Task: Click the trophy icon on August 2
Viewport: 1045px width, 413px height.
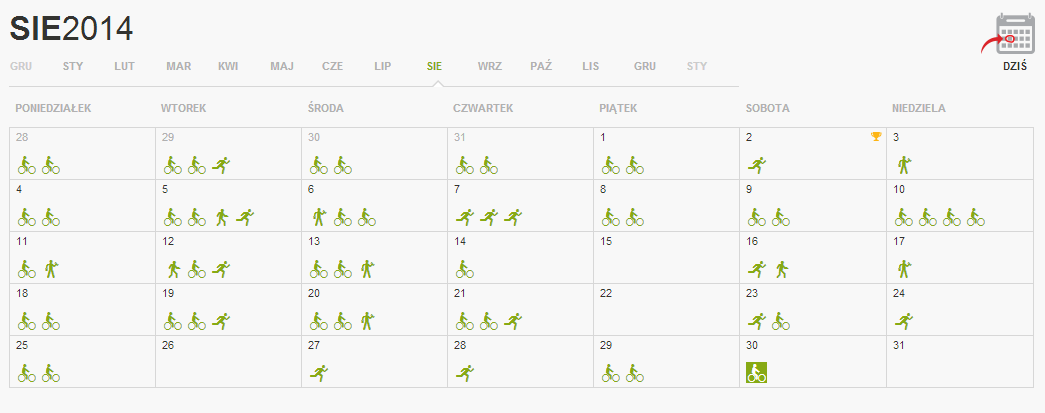Action: point(876,137)
